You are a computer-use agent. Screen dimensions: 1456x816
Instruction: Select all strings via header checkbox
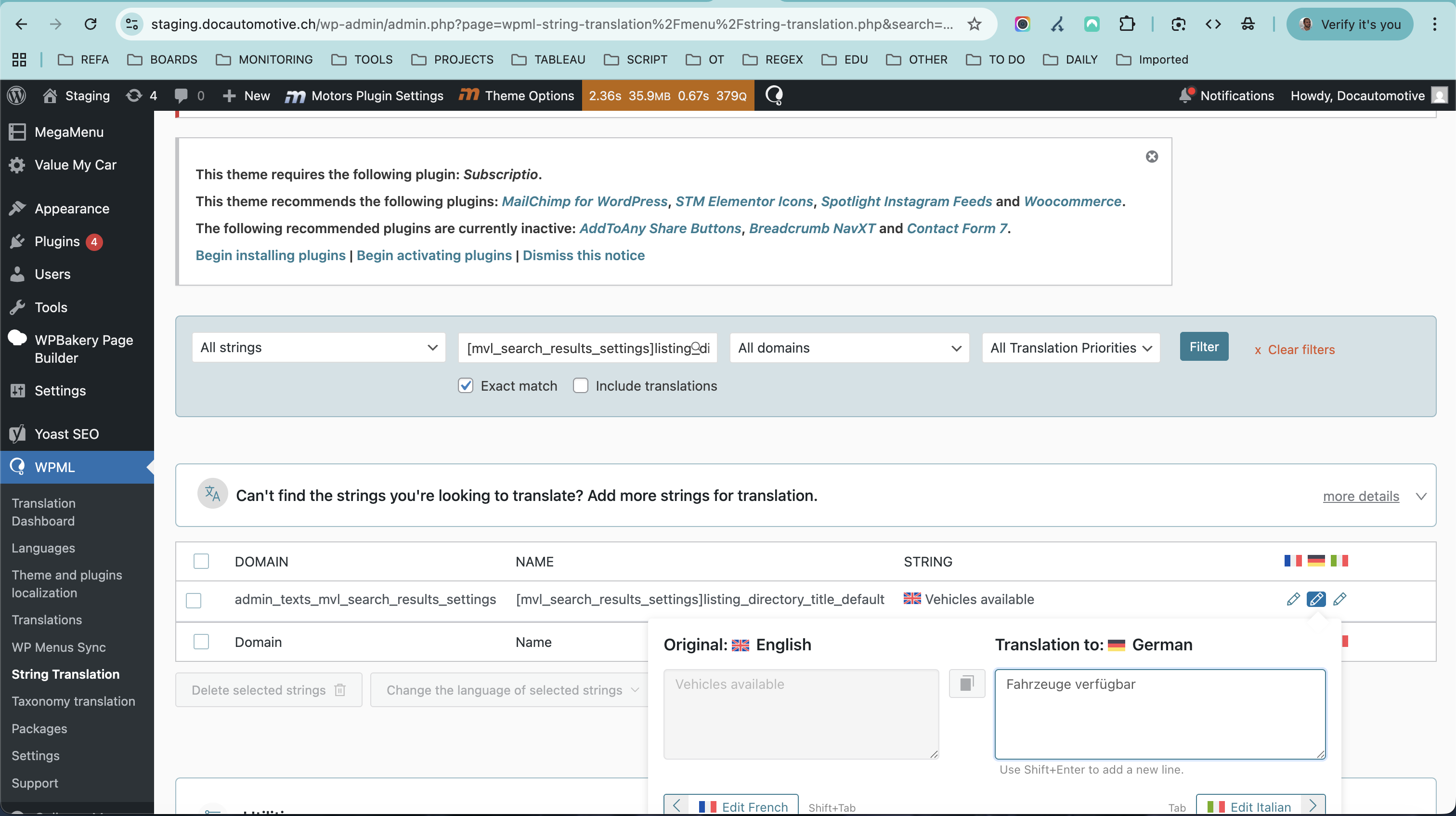201,561
